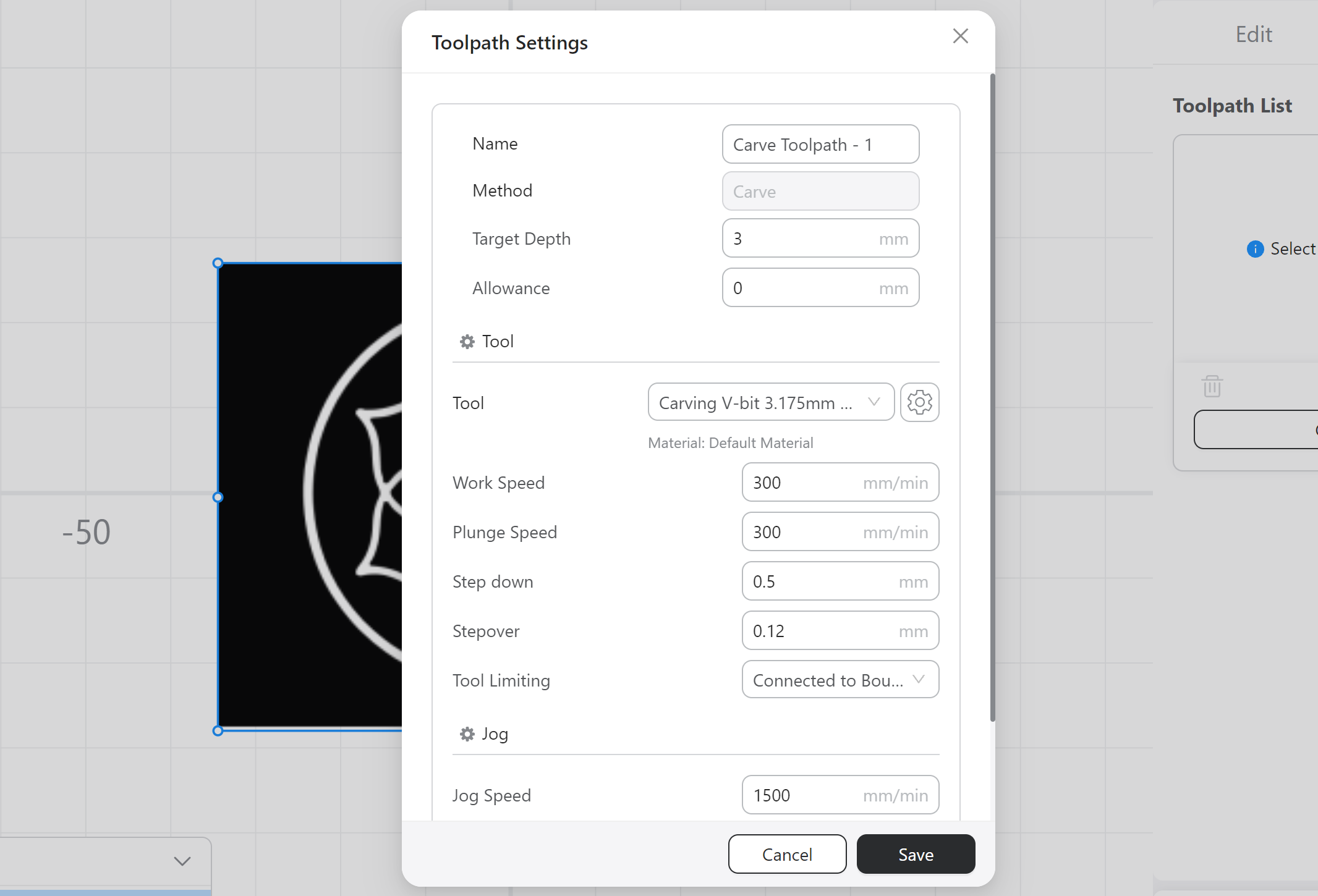This screenshot has height=896, width=1318.
Task: Click the Tool section gear icon
Action: click(x=467, y=341)
